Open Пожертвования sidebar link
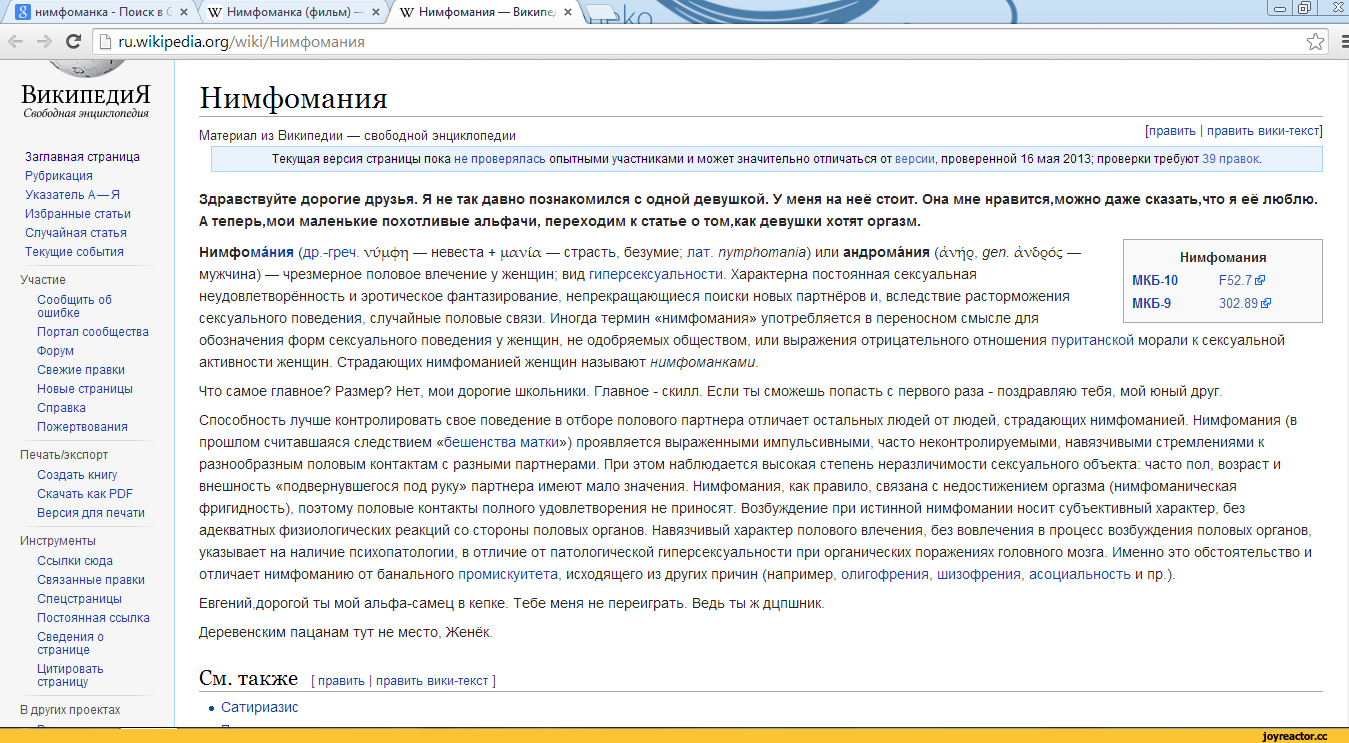Screen dimensions: 1349x743 82,427
